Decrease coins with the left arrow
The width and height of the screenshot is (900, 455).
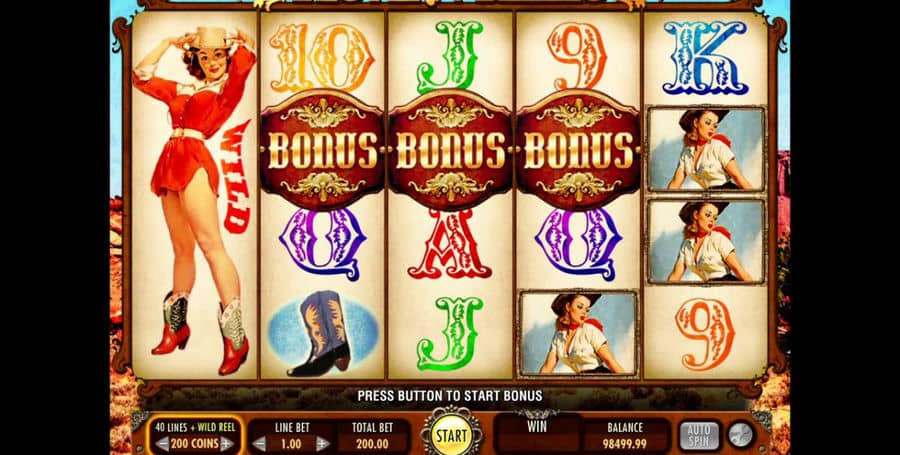163,444
